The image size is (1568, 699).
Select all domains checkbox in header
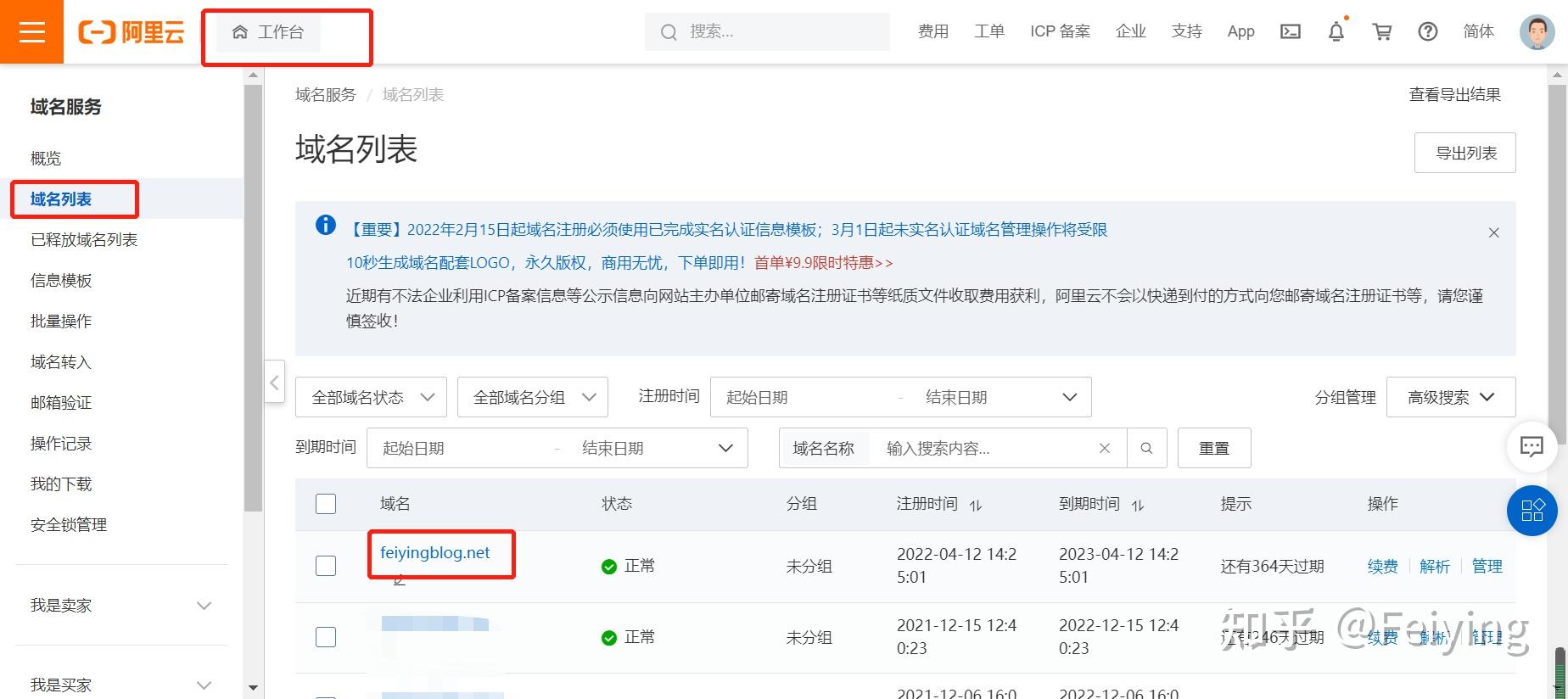[x=326, y=504]
